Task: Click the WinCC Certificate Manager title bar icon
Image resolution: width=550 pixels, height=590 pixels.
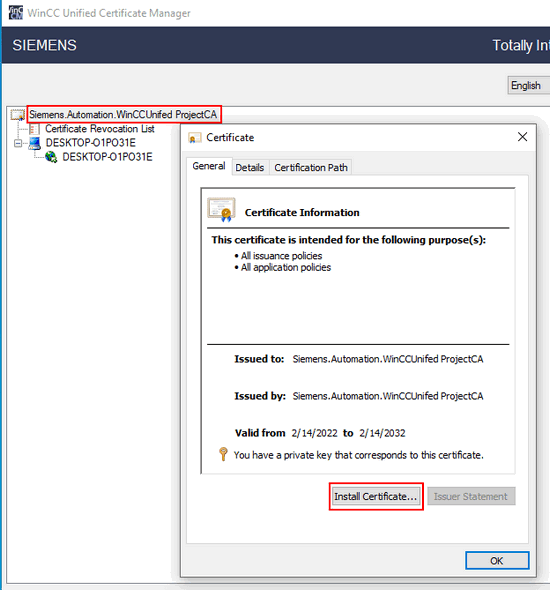Action: coord(16,12)
